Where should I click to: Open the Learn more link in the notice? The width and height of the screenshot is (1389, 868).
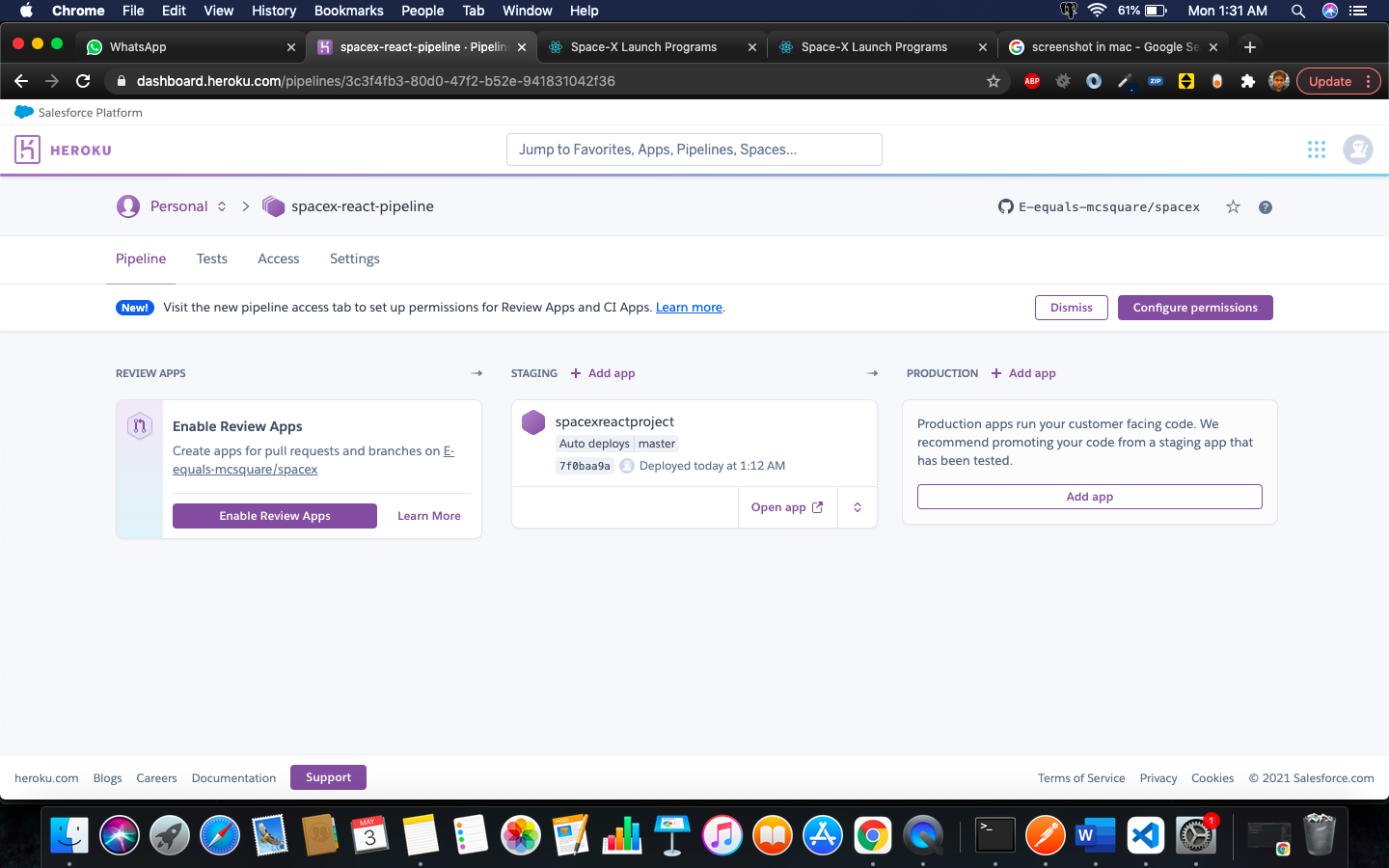(689, 308)
